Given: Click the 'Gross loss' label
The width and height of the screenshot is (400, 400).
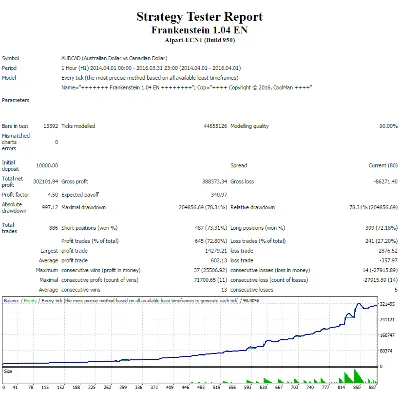Looking at the screenshot, I should tap(242, 182).
